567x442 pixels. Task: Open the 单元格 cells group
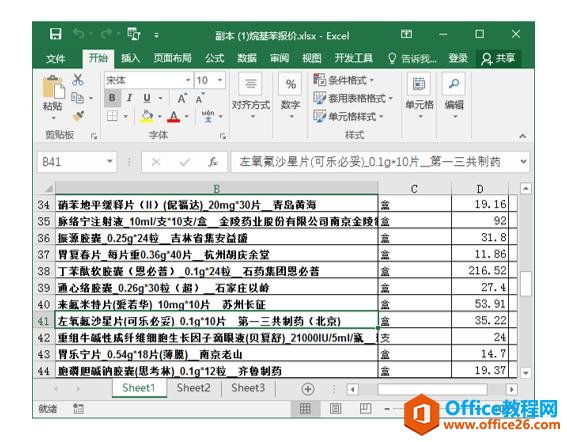[x=419, y=96]
